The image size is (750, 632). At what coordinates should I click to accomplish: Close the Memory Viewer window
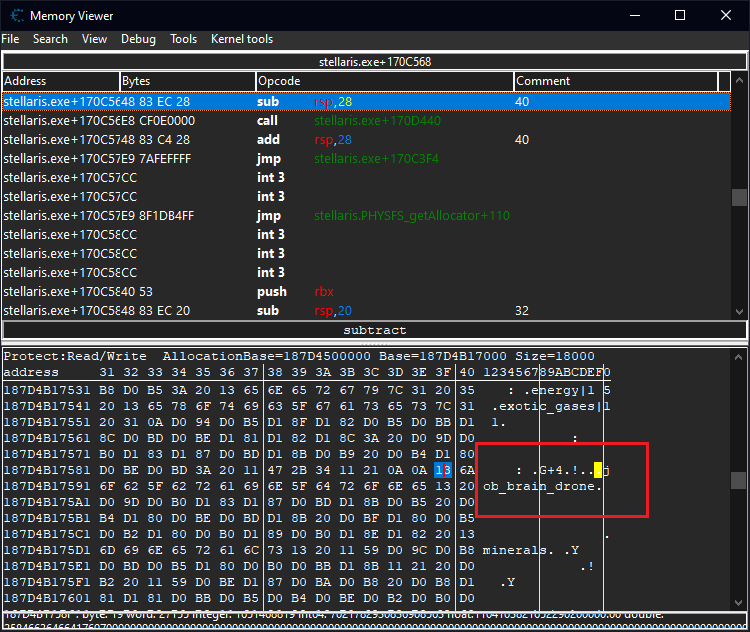[726, 16]
